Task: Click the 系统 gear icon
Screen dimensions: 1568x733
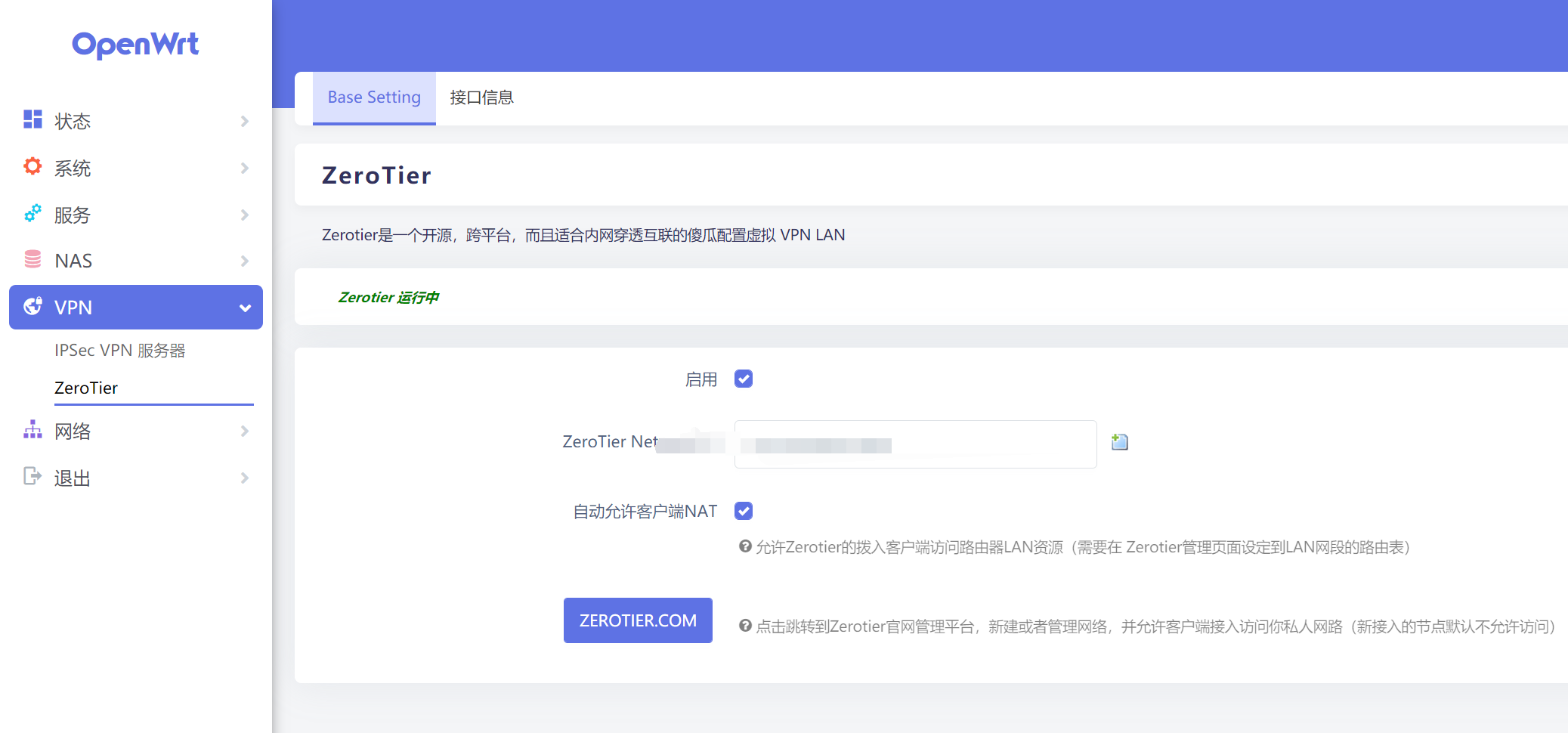Action: pyautogui.click(x=32, y=167)
